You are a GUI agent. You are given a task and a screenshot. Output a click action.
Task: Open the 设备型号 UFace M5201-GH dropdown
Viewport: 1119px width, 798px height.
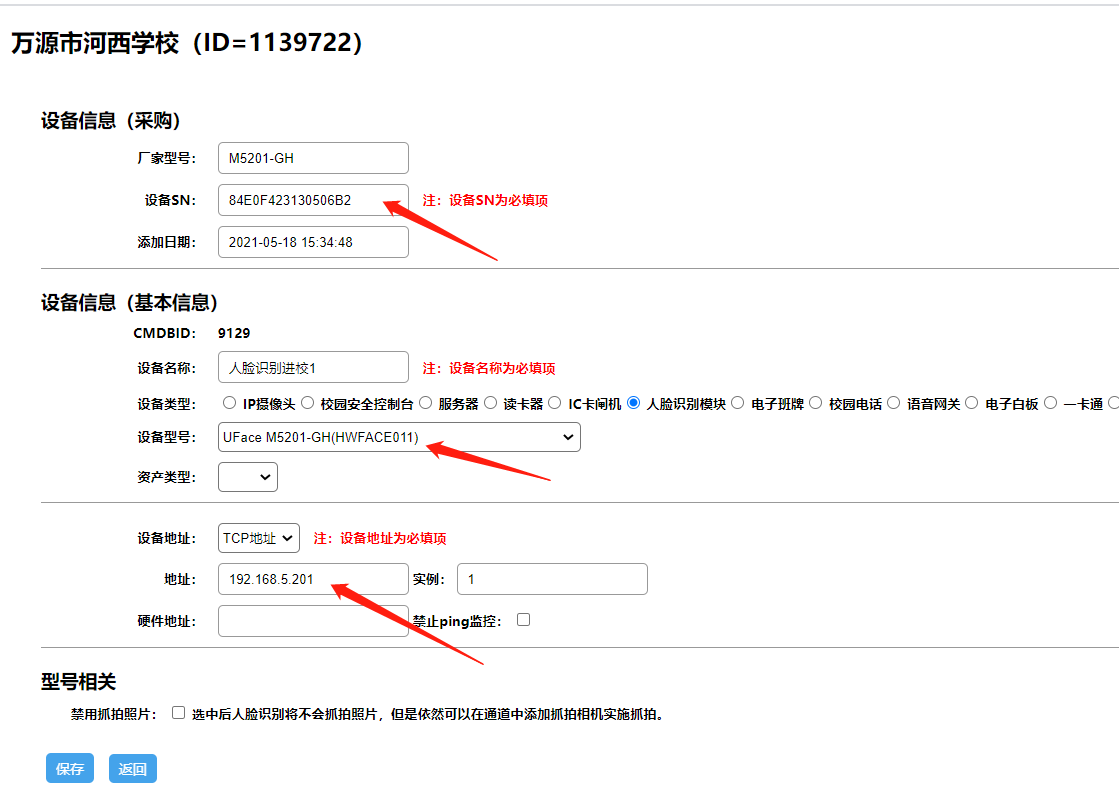click(x=399, y=437)
